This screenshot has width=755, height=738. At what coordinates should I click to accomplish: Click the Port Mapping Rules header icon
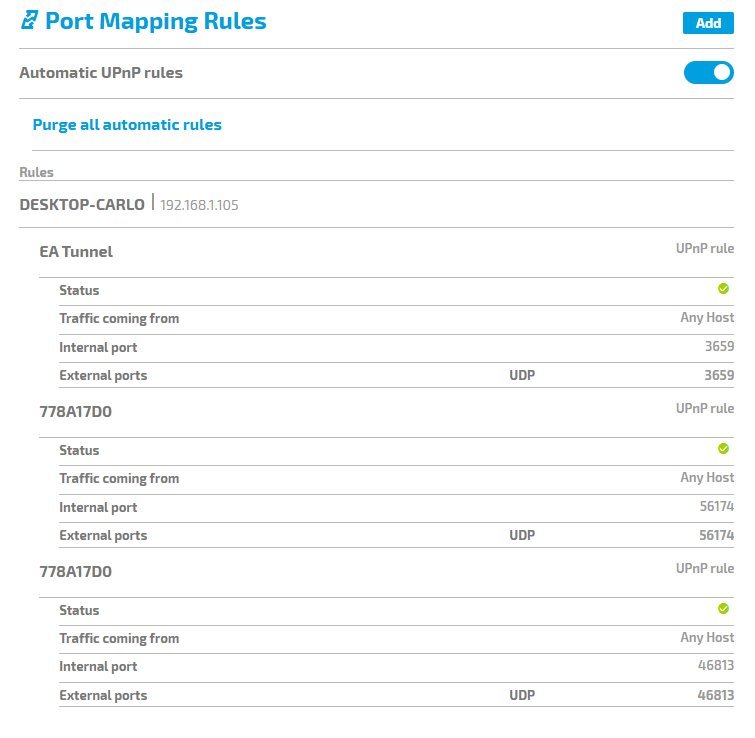(29, 21)
